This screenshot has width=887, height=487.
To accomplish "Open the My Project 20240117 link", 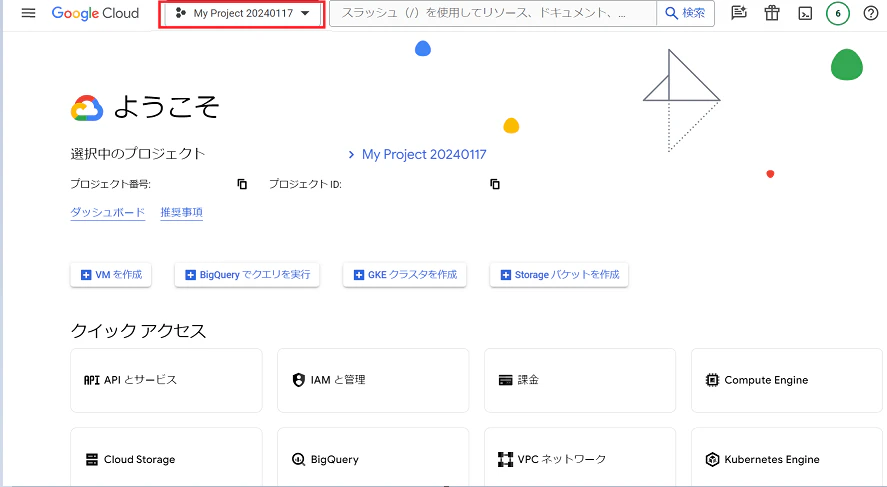I will coord(424,154).
